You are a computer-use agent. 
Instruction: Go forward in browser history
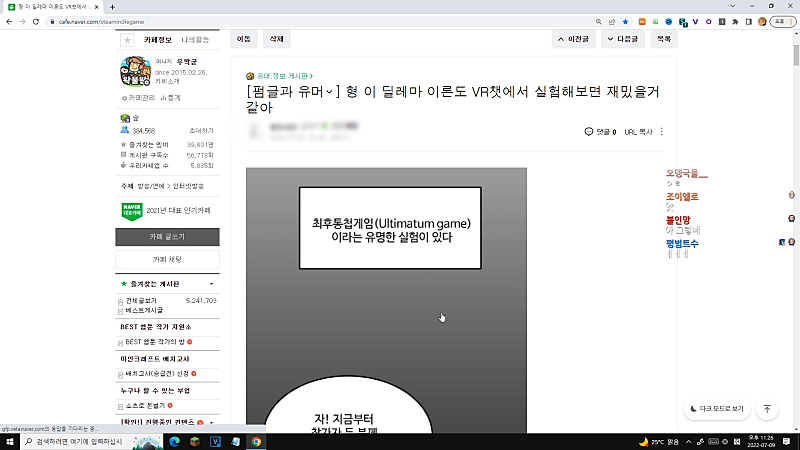pyautogui.click(x=22, y=22)
